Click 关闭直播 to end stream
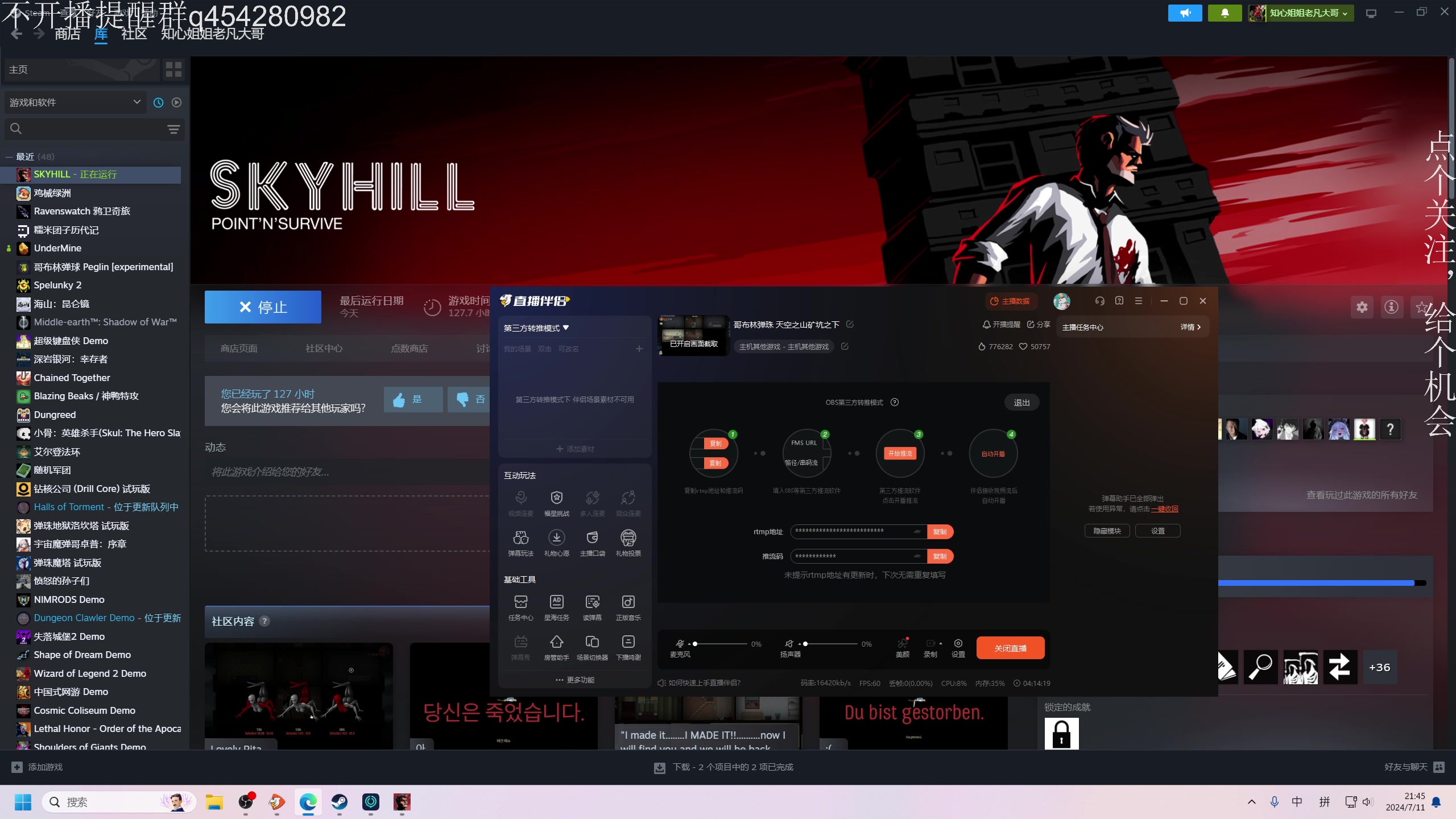 pyautogui.click(x=1011, y=648)
